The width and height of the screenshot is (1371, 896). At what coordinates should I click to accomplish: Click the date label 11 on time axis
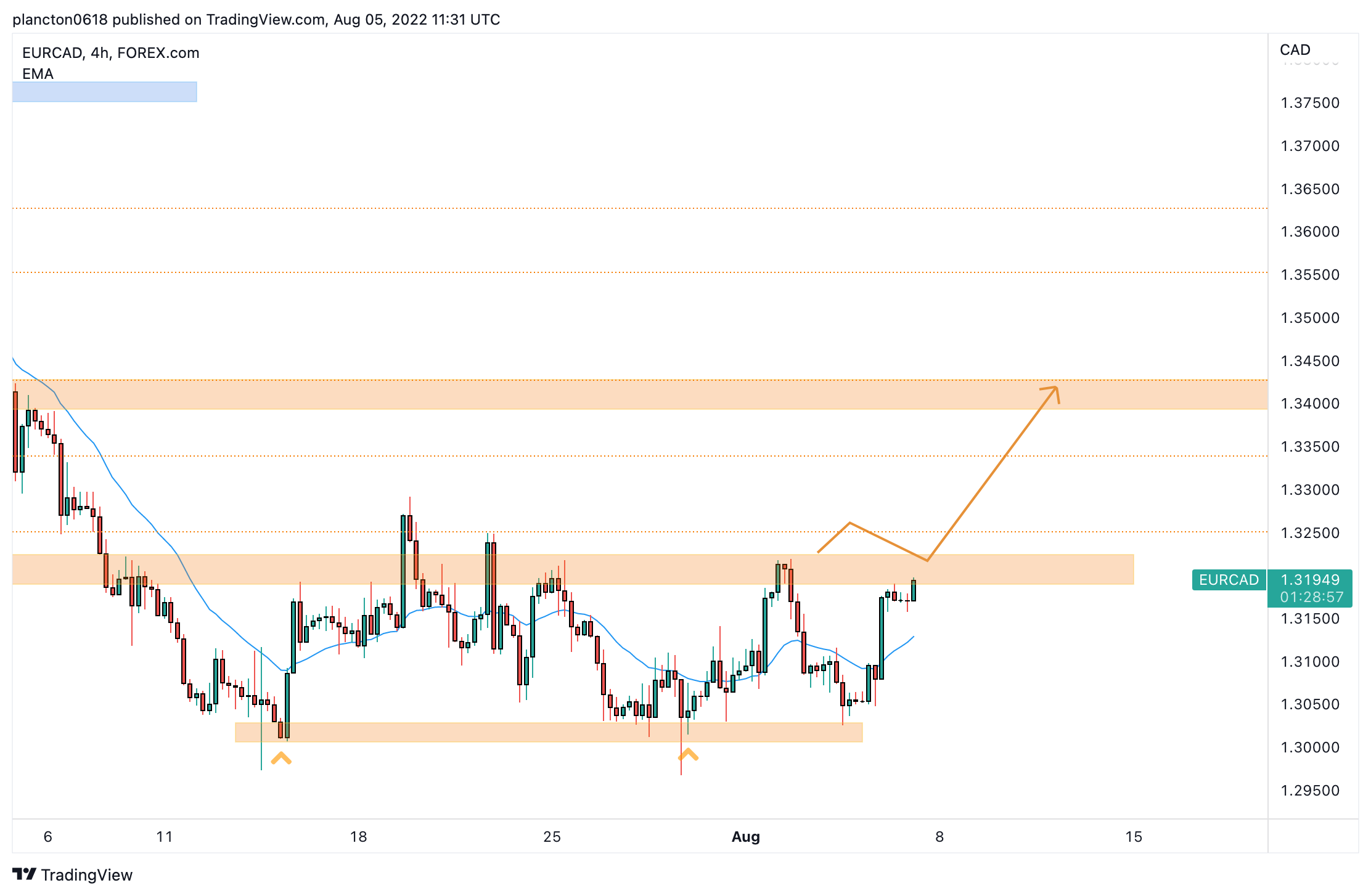165,837
